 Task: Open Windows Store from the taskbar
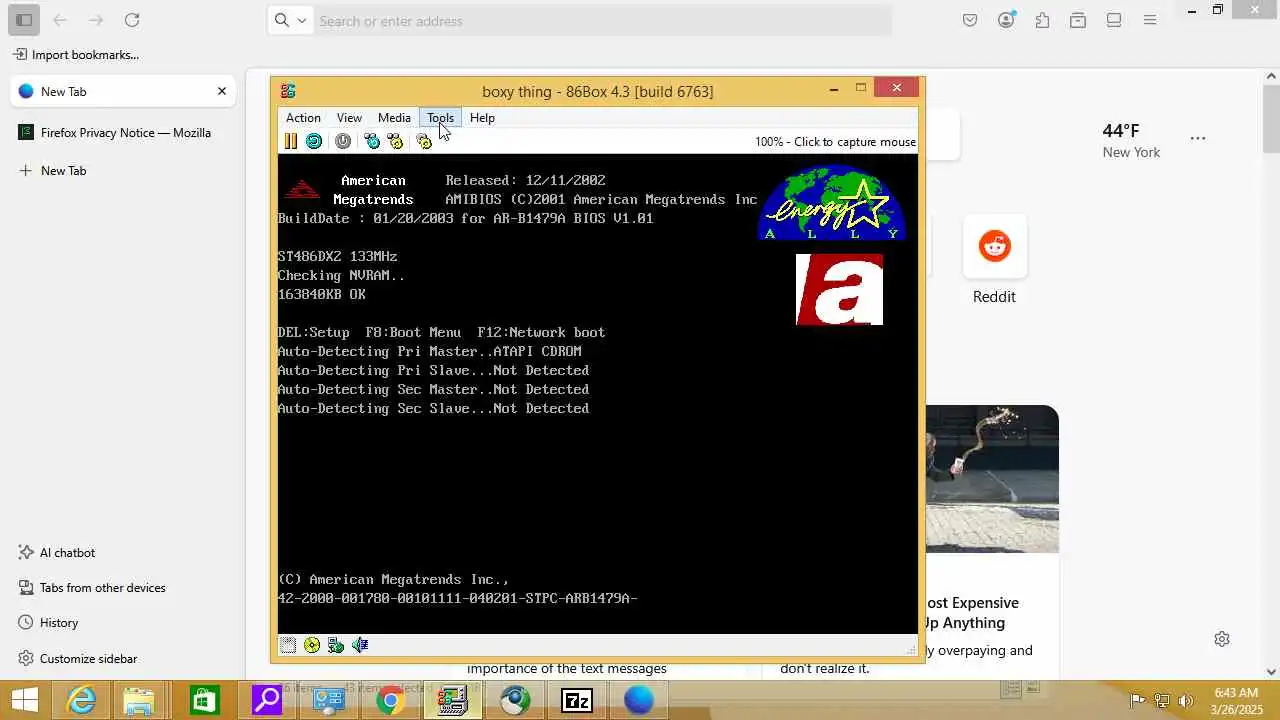[x=204, y=700]
